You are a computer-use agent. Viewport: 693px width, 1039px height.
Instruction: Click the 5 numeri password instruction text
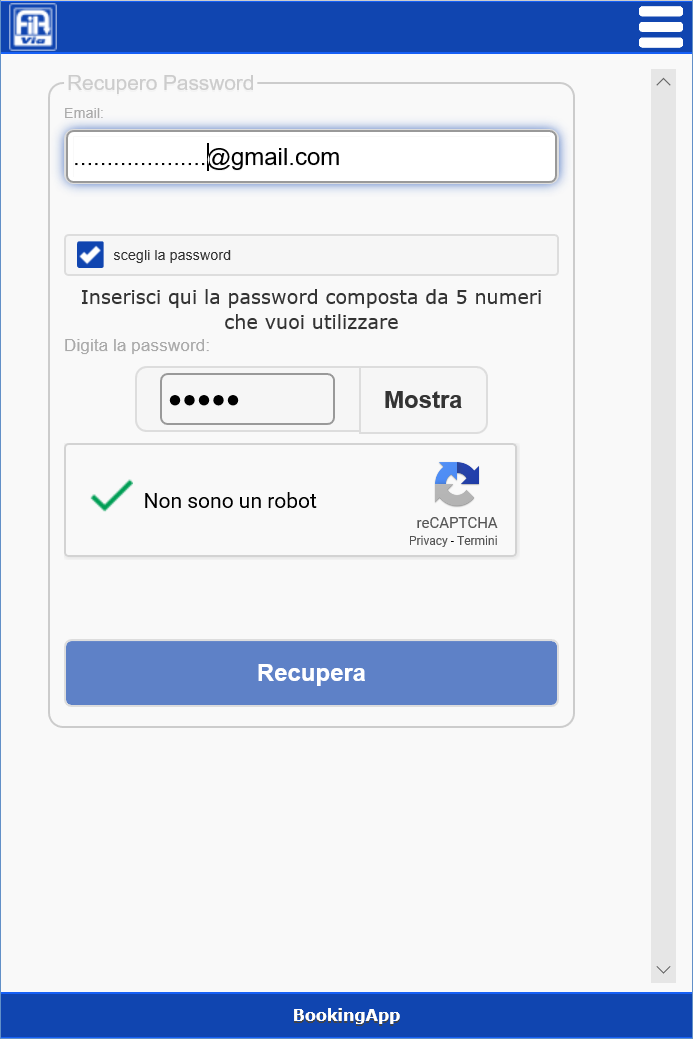coord(311,309)
